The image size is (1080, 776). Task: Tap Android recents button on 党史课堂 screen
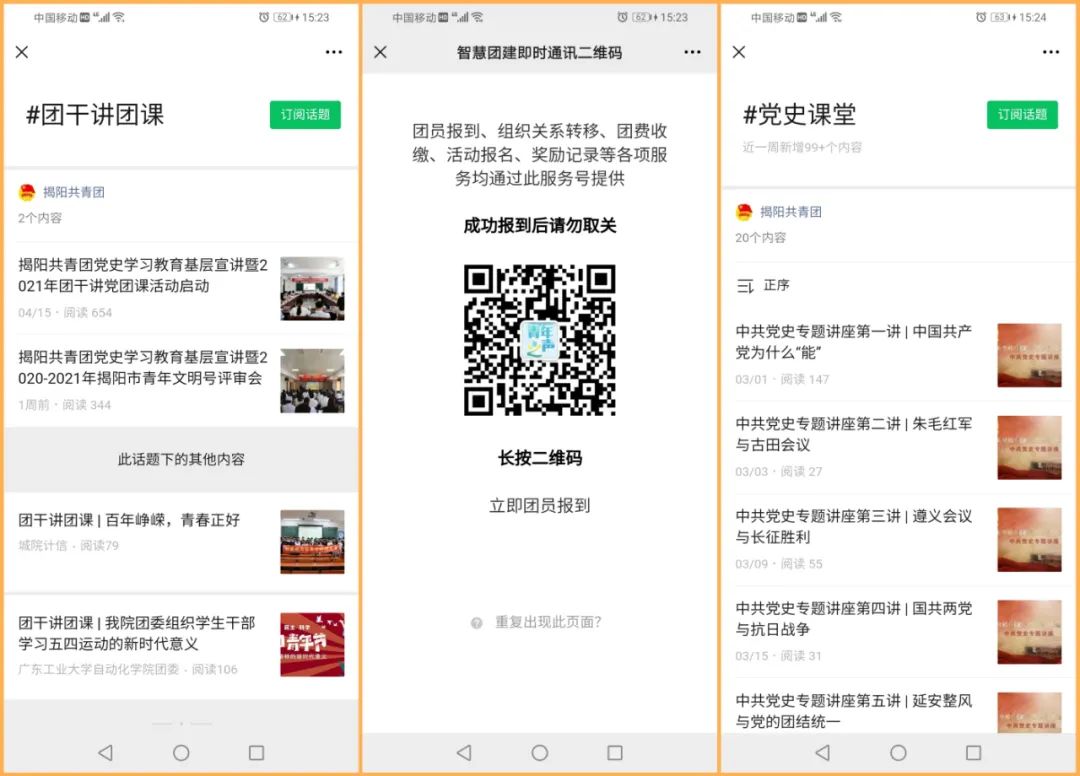click(973, 753)
